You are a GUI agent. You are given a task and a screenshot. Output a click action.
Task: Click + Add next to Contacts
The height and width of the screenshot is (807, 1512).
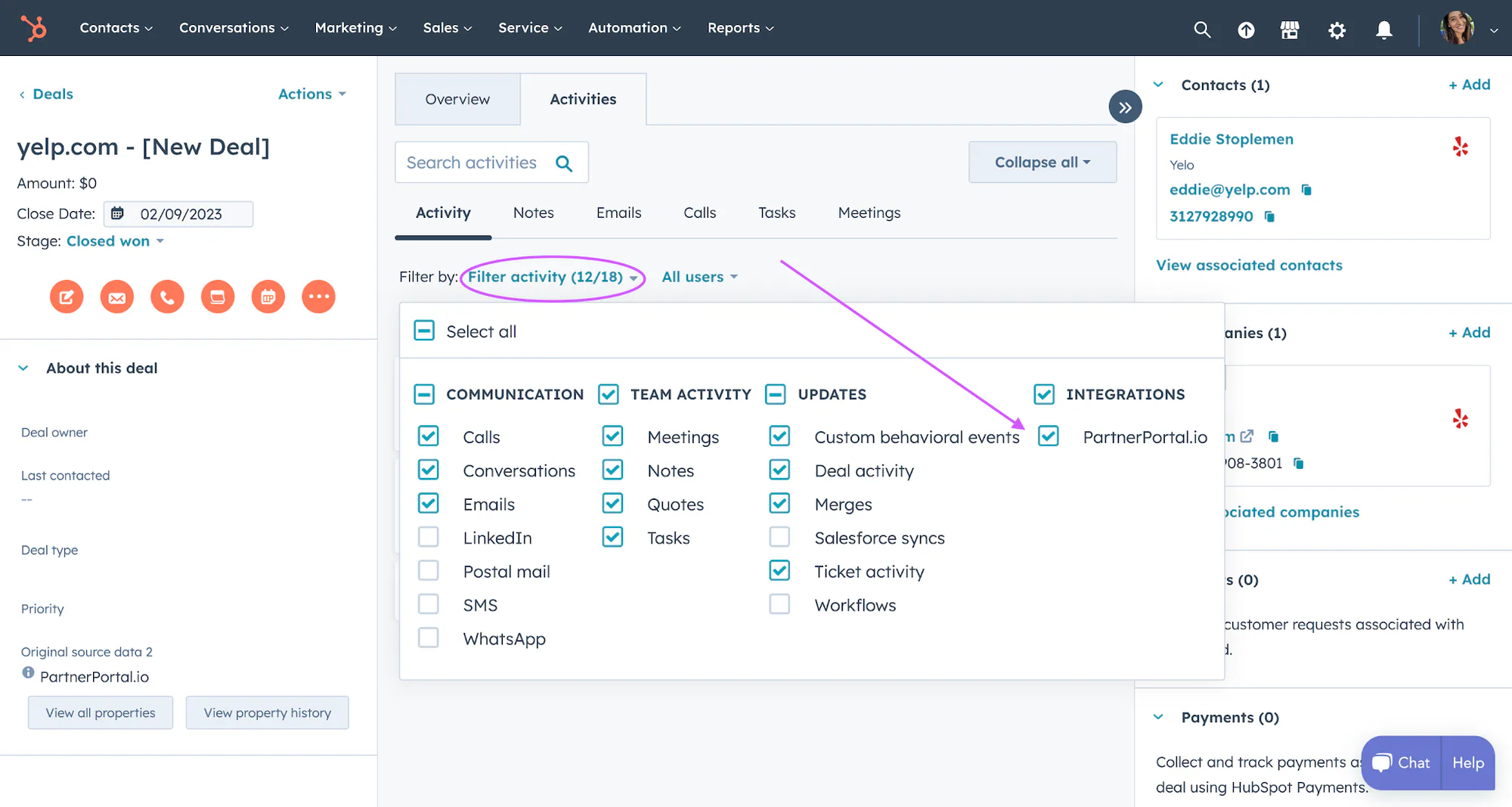tap(1469, 85)
